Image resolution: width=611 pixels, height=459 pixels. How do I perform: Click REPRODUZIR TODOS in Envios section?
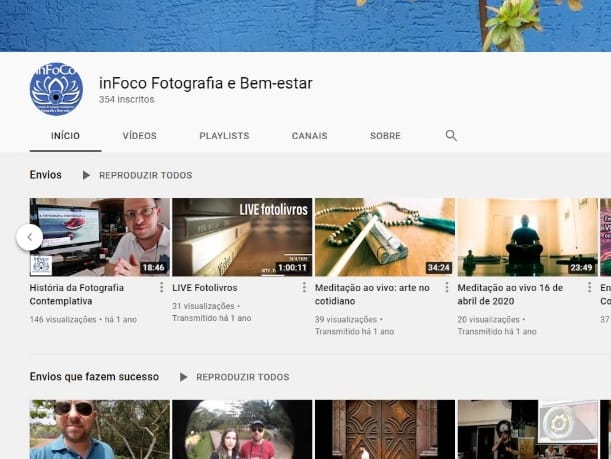145,175
